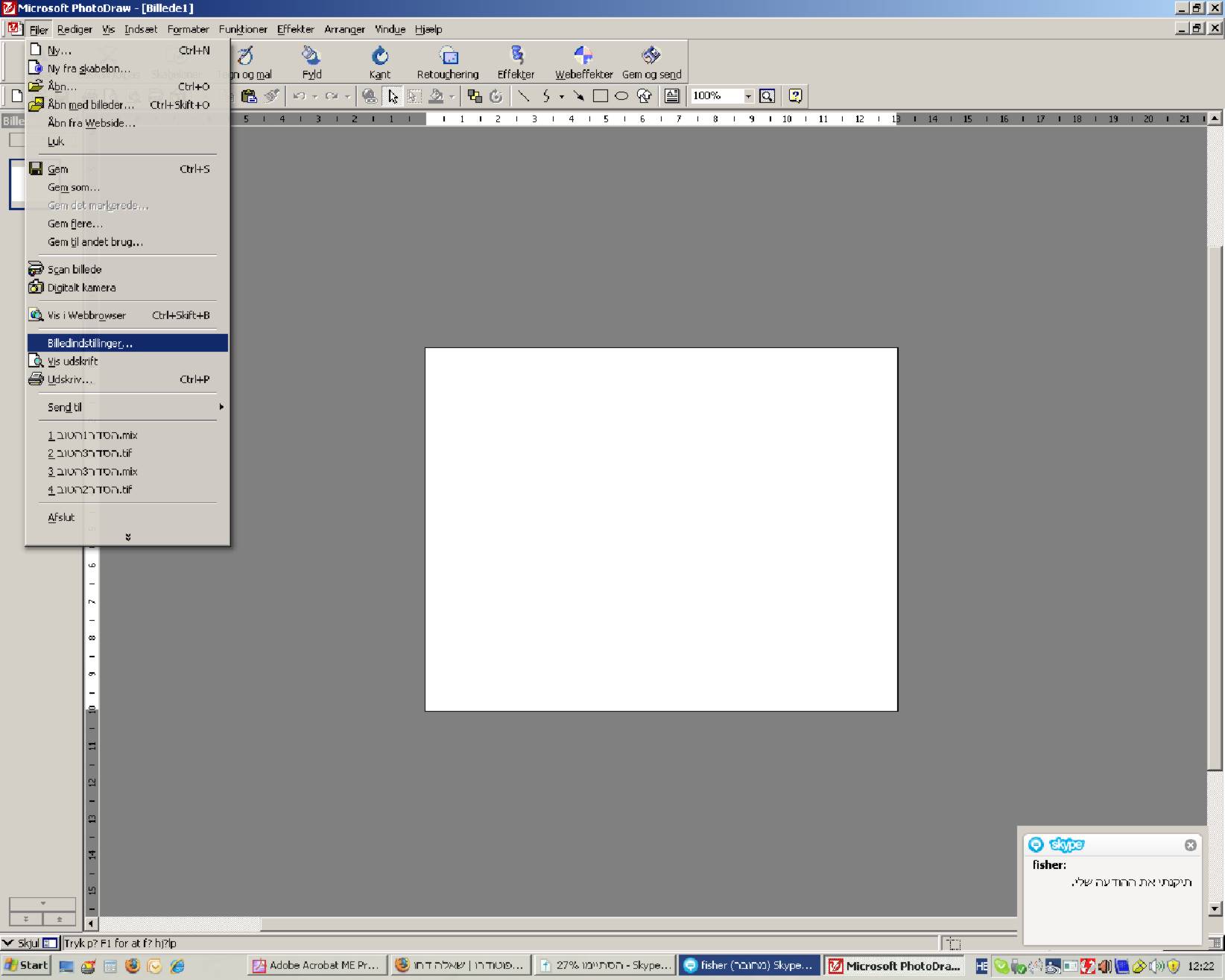
Task: Click the Windows Start button
Action: pyautogui.click(x=26, y=965)
